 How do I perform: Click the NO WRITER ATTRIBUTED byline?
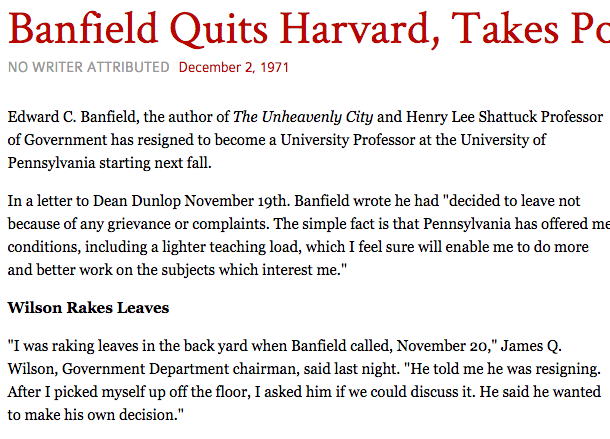click(88, 68)
